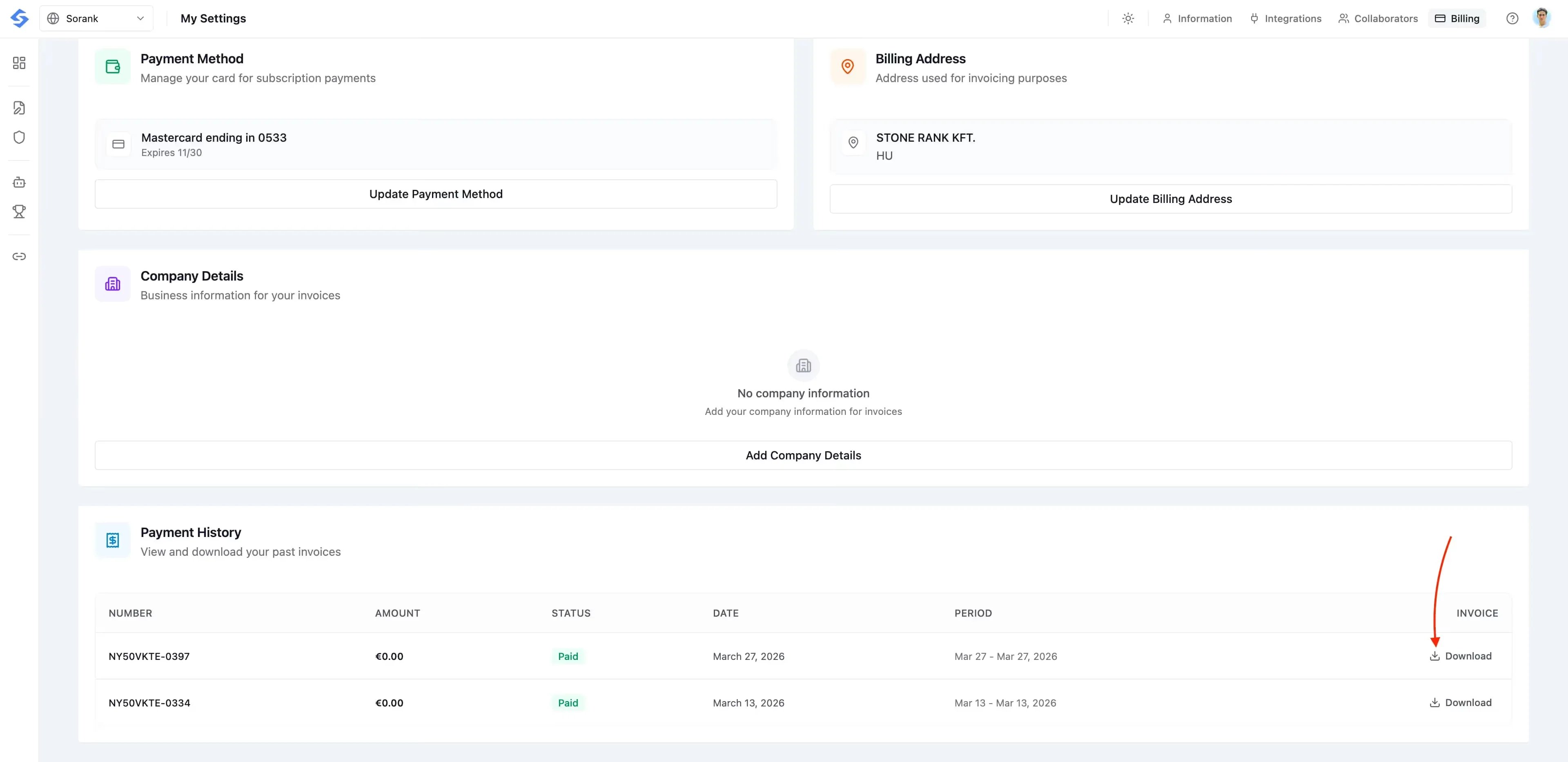Open the shield icon in the sidebar
The height and width of the screenshot is (762, 1568).
click(19, 137)
